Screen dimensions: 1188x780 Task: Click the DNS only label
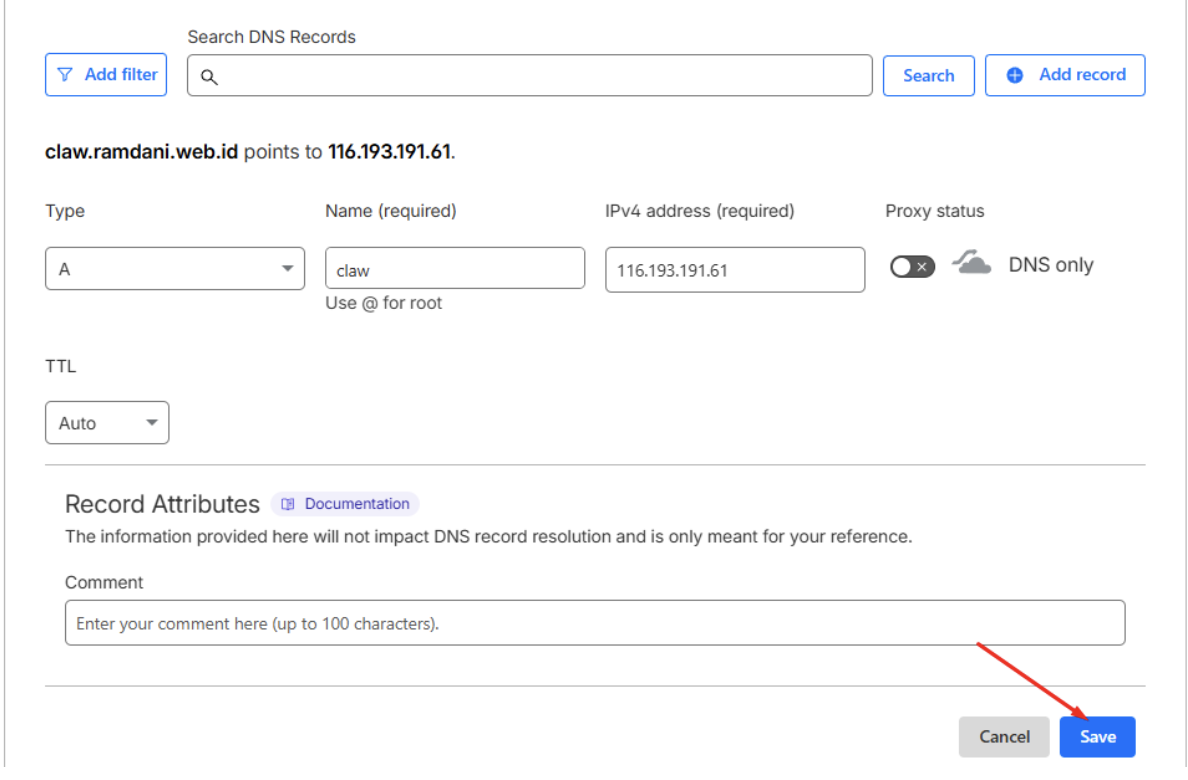point(1050,265)
